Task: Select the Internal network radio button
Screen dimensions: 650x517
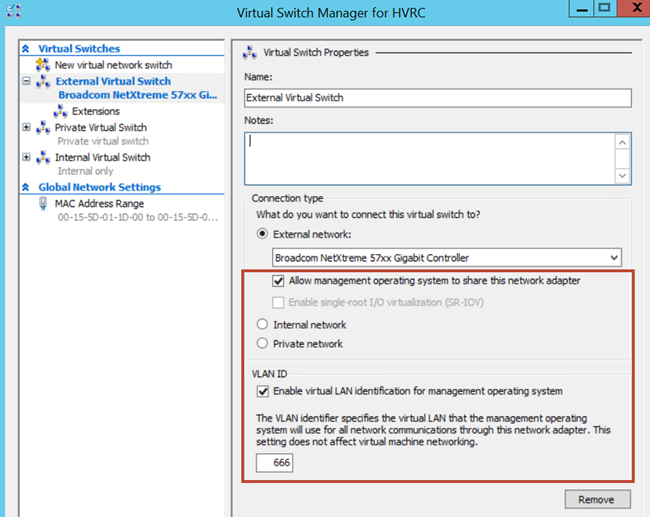Action: pos(262,324)
